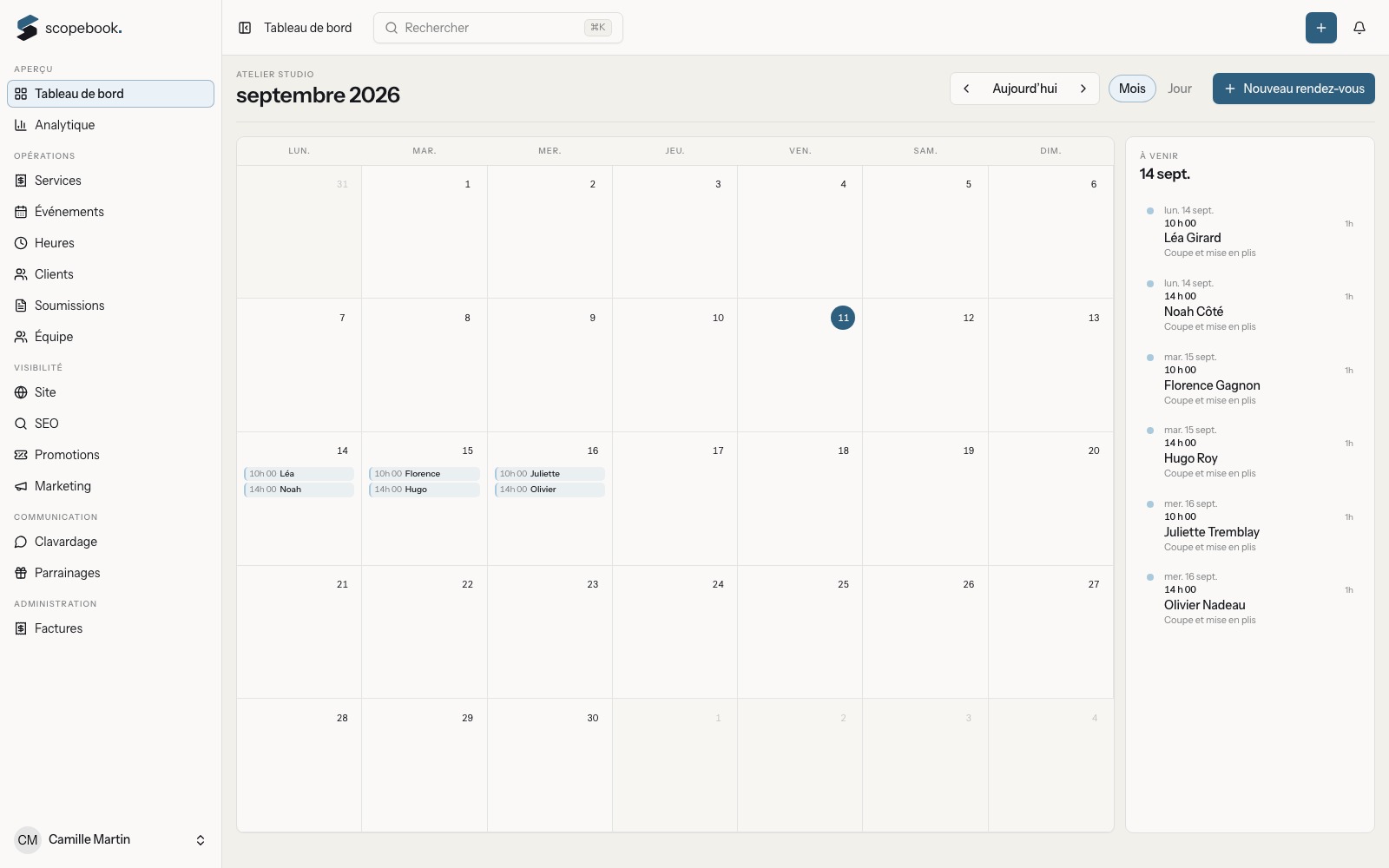Jump to today with Aujourd'hui
The width and height of the screenshot is (1389, 868).
point(1024,89)
